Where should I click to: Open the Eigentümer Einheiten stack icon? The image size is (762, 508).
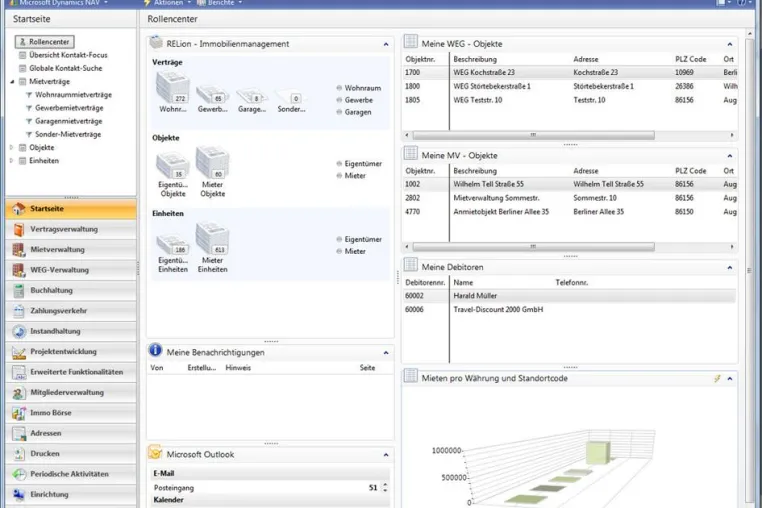point(173,244)
